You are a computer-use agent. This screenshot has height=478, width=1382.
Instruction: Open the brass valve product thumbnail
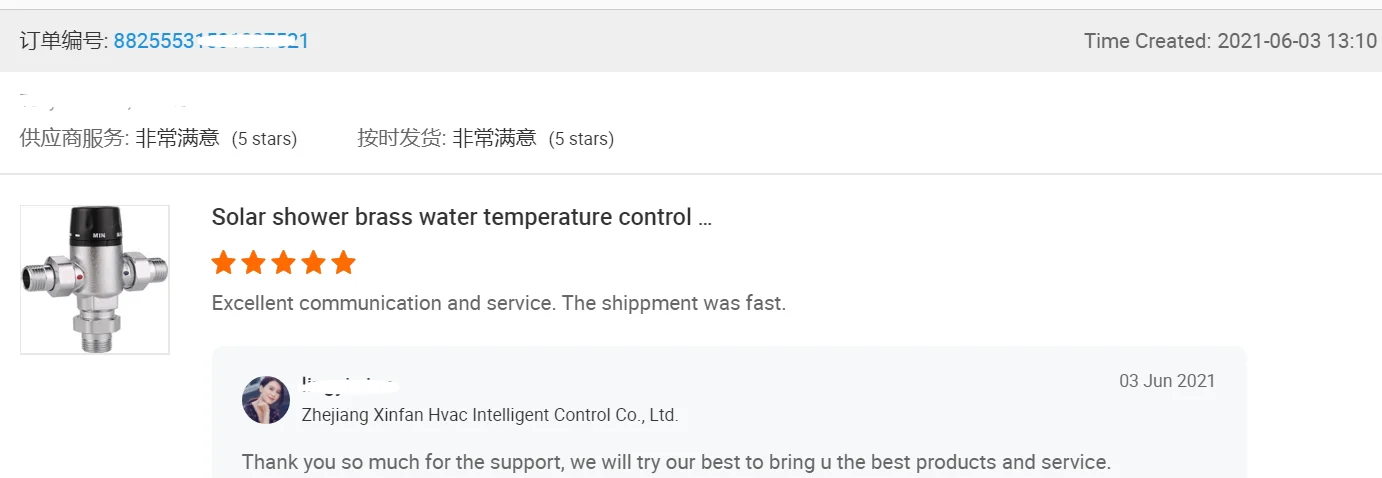(x=95, y=279)
